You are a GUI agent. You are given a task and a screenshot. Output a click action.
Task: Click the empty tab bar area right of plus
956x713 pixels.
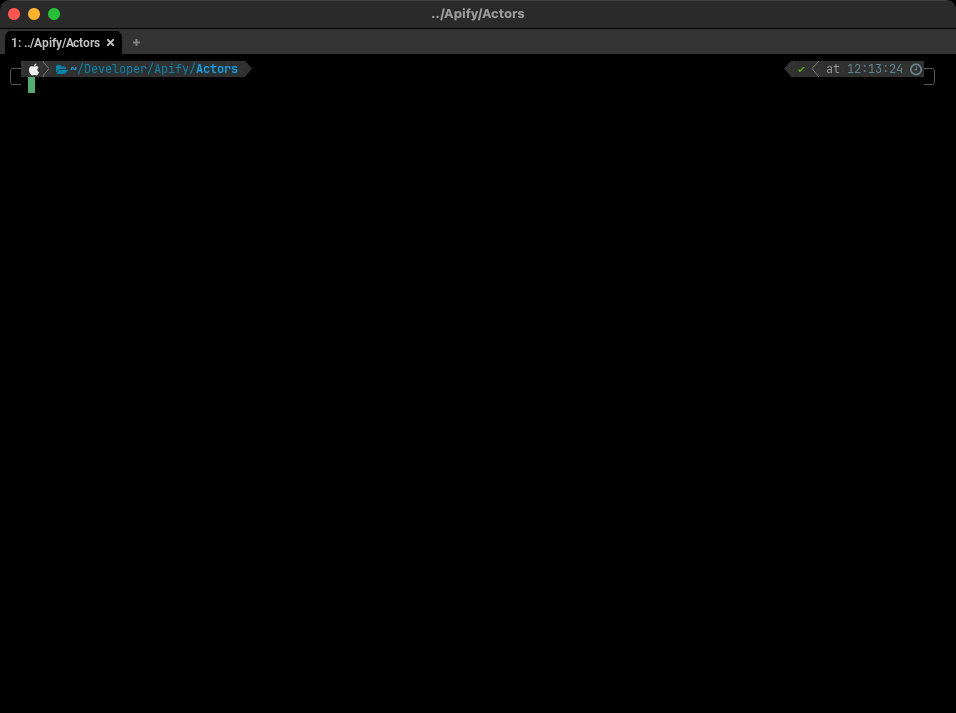550,43
